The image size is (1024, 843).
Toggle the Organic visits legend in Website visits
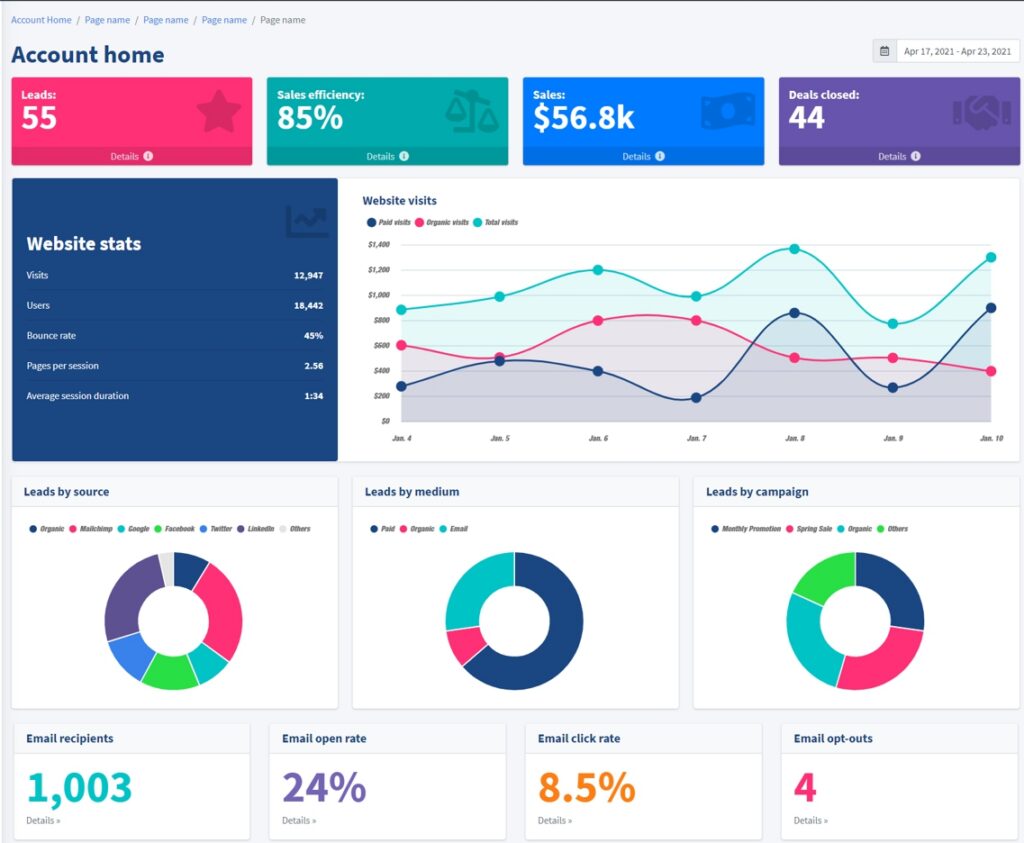[x=442, y=222]
